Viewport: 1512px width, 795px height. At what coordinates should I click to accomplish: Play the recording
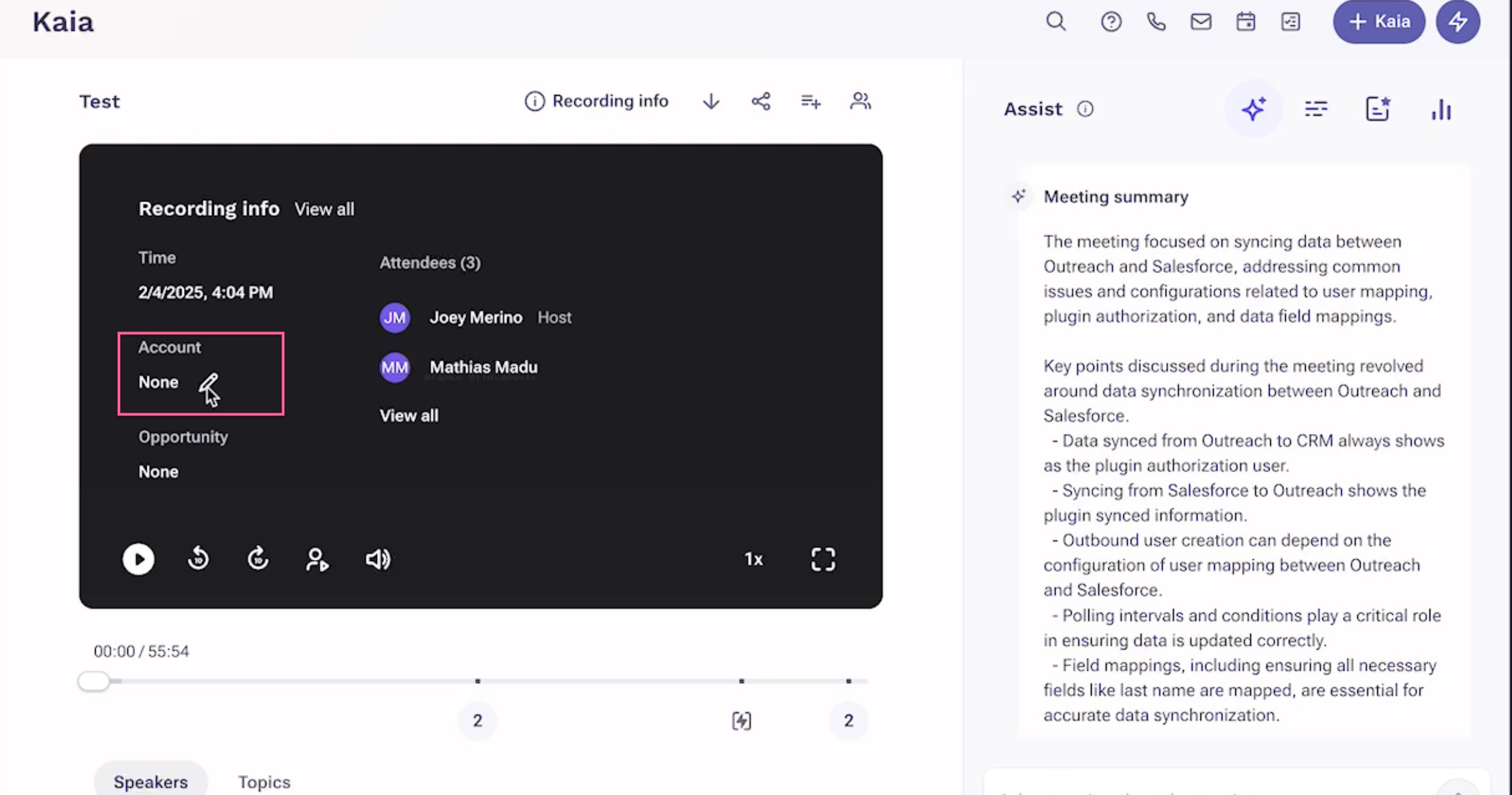pyautogui.click(x=138, y=559)
